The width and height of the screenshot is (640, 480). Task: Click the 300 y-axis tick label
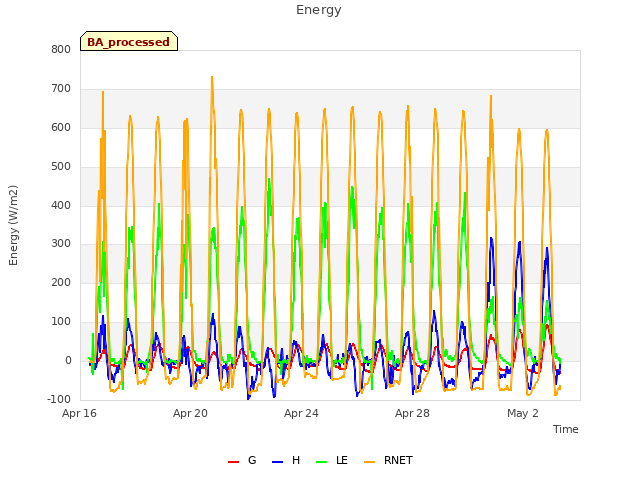[61, 244]
